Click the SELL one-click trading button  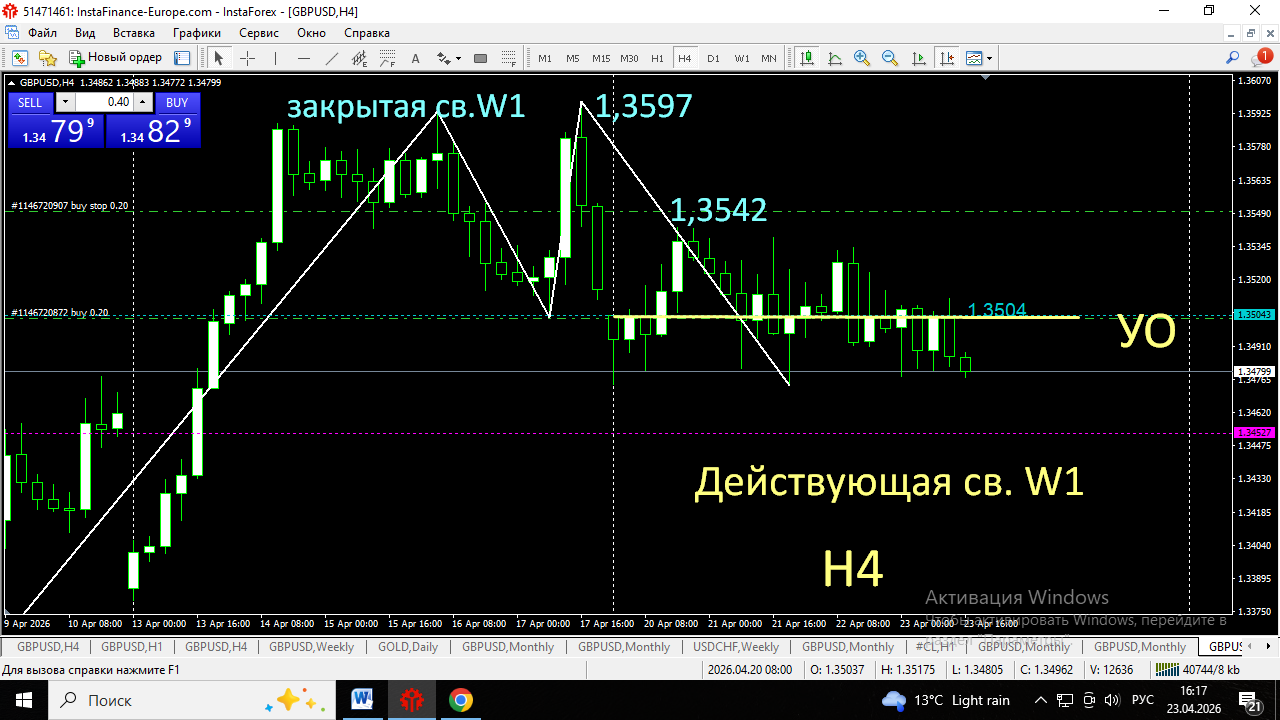tap(30, 102)
